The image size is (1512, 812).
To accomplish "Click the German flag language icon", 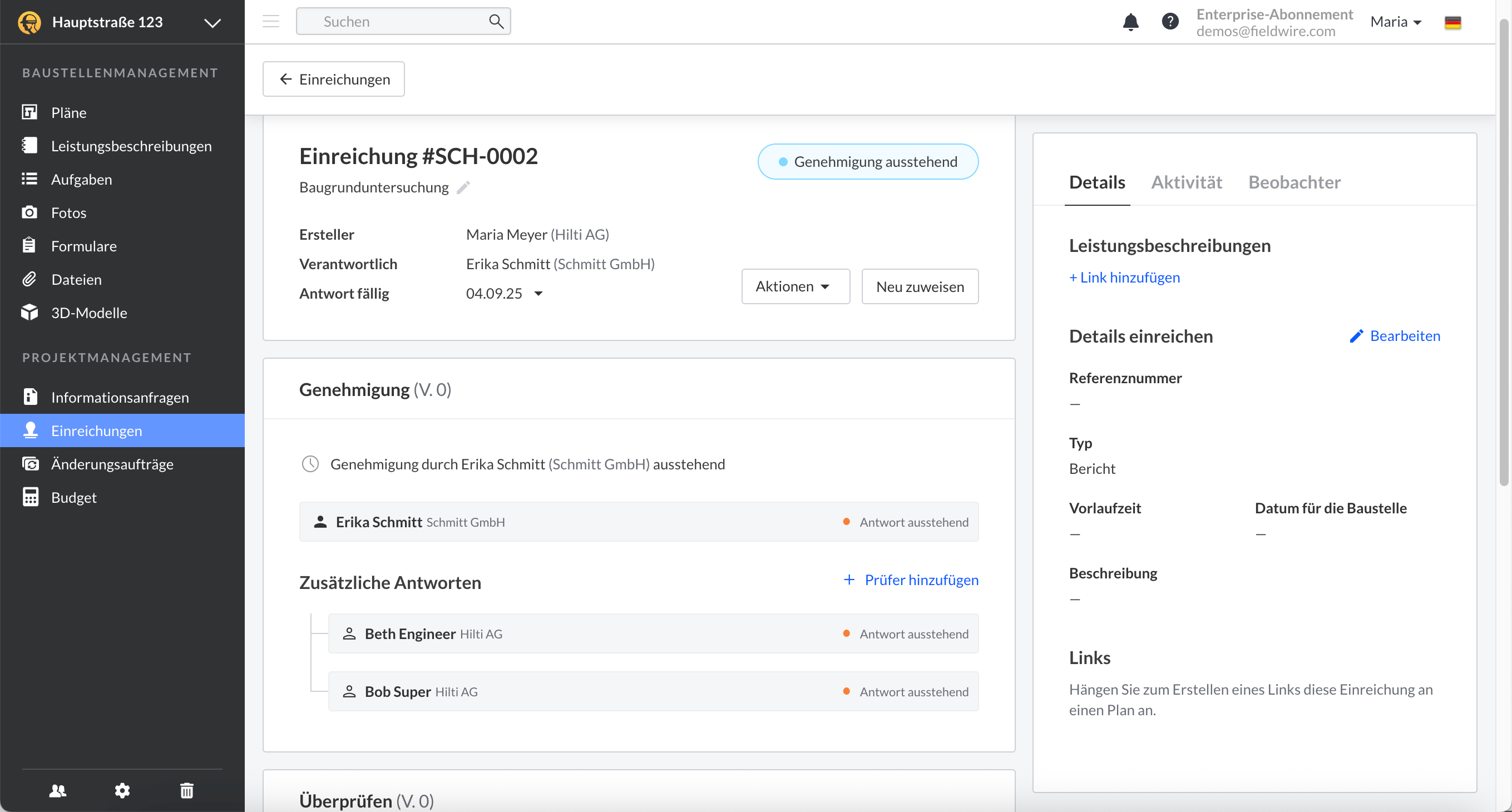I will point(1452,22).
